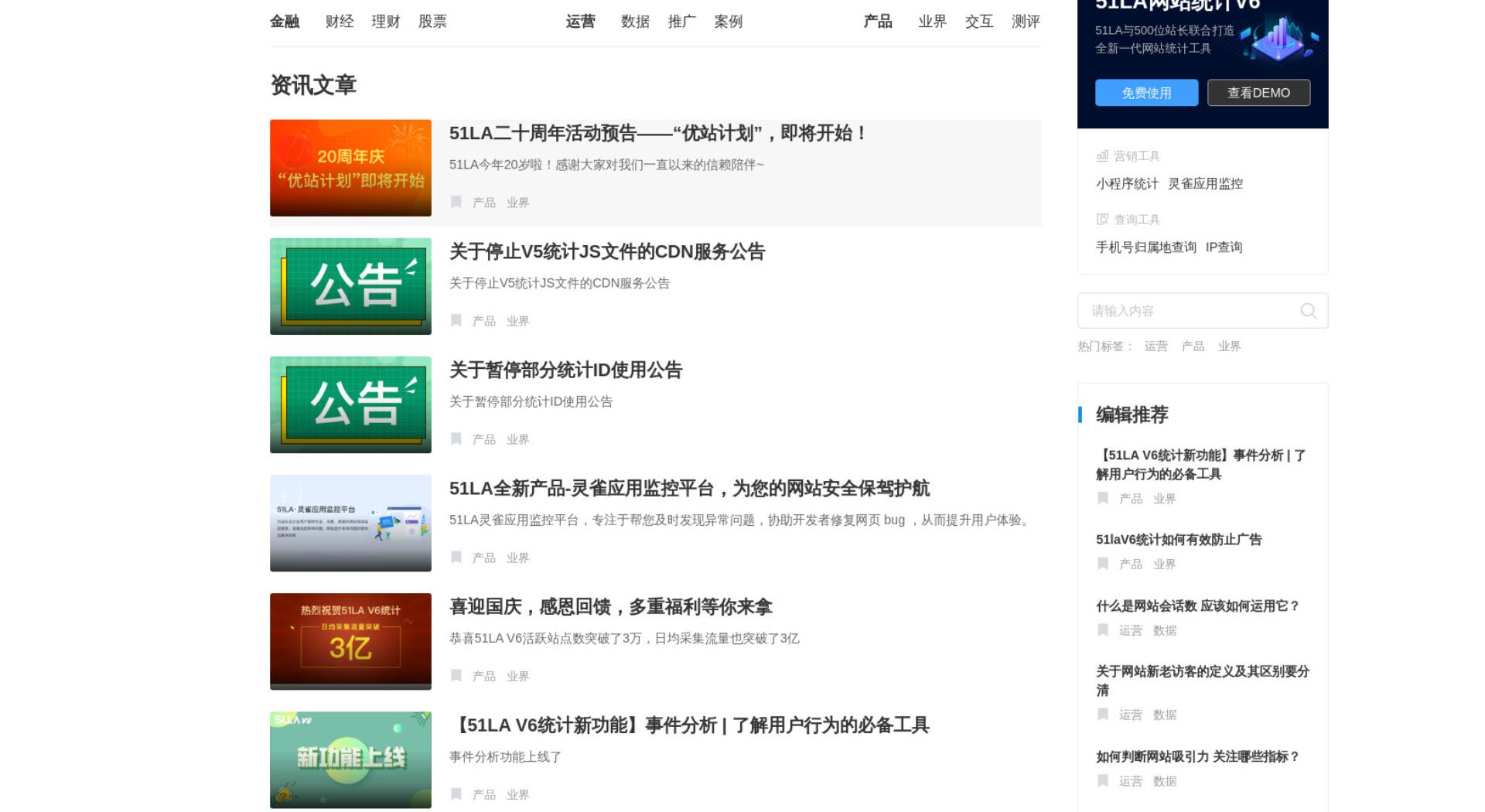
Task: Click bookmark icon under 51LA二十周年活动预告 article
Action: pos(456,202)
